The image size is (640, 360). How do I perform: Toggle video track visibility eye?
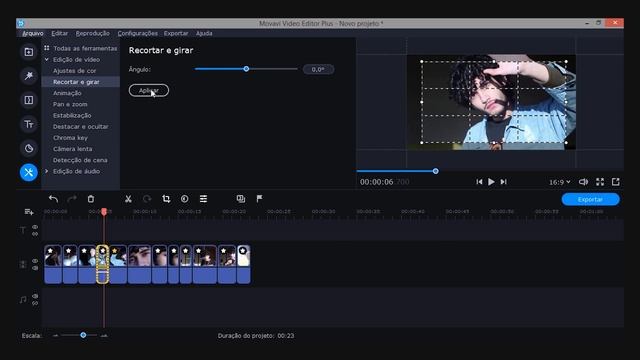point(35,261)
